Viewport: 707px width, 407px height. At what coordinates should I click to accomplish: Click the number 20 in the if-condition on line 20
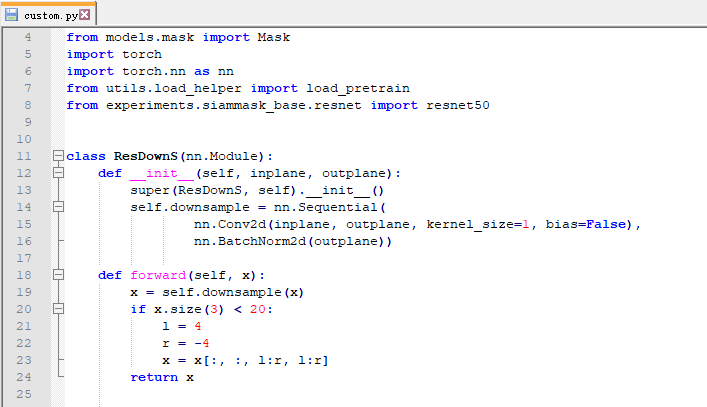[x=258, y=310]
